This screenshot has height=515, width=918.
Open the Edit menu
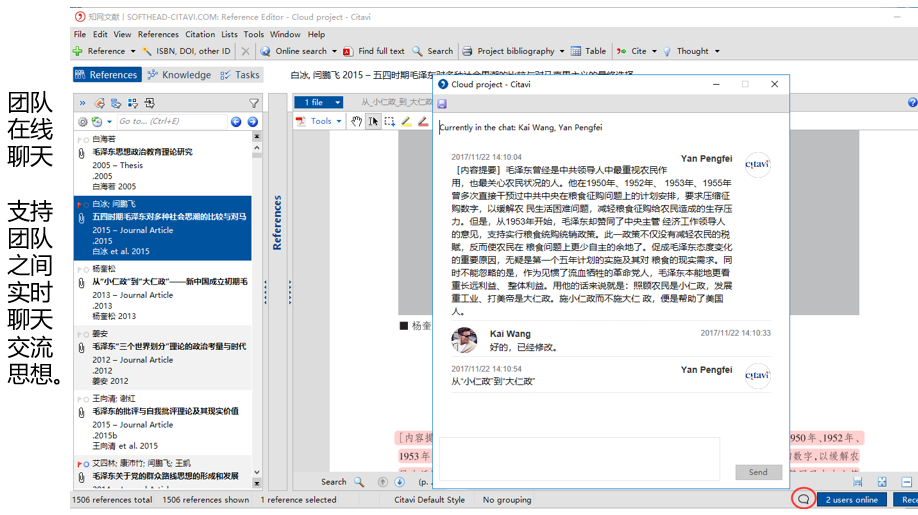pos(100,35)
